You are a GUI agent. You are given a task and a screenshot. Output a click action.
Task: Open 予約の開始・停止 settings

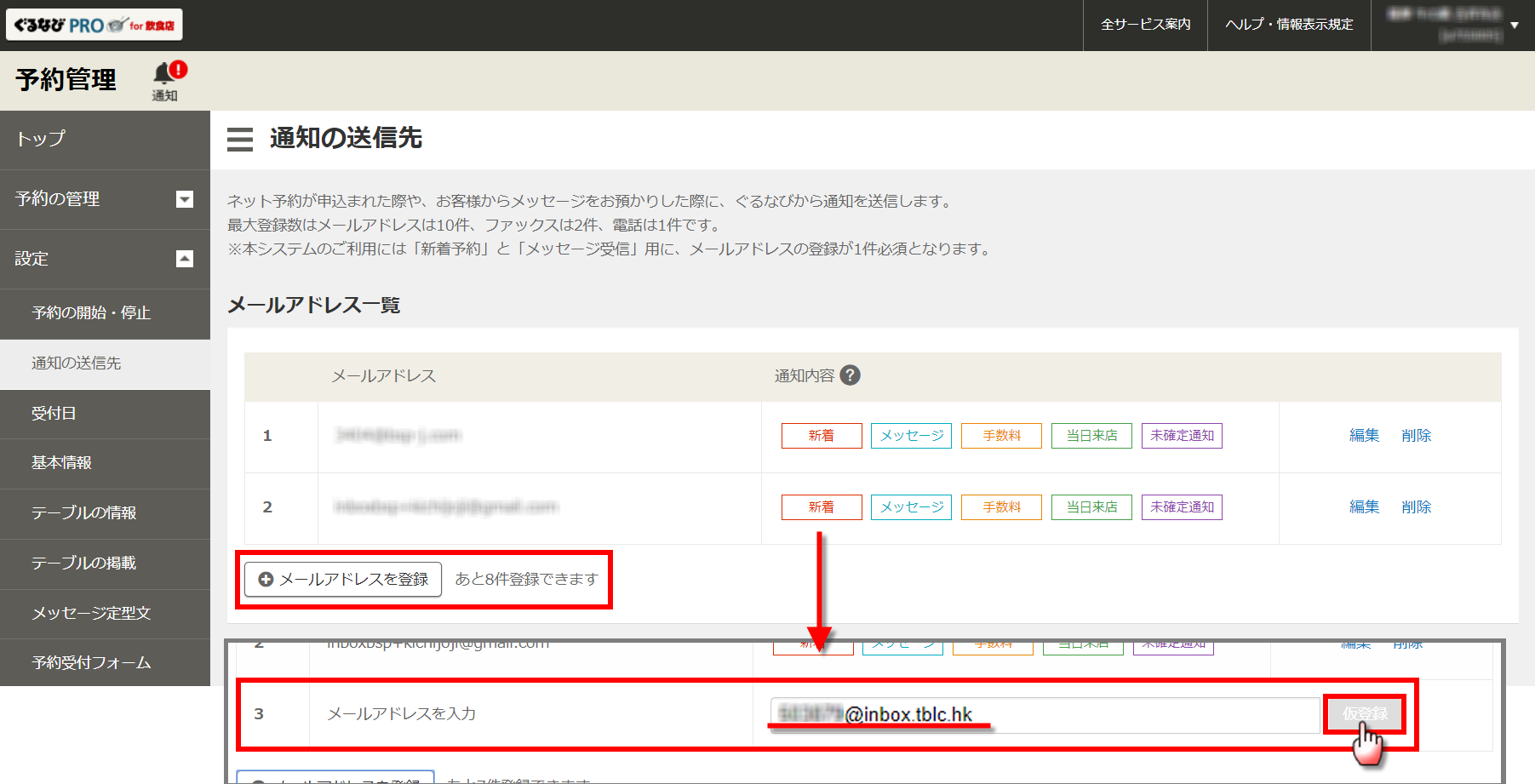pyautogui.click(x=105, y=313)
